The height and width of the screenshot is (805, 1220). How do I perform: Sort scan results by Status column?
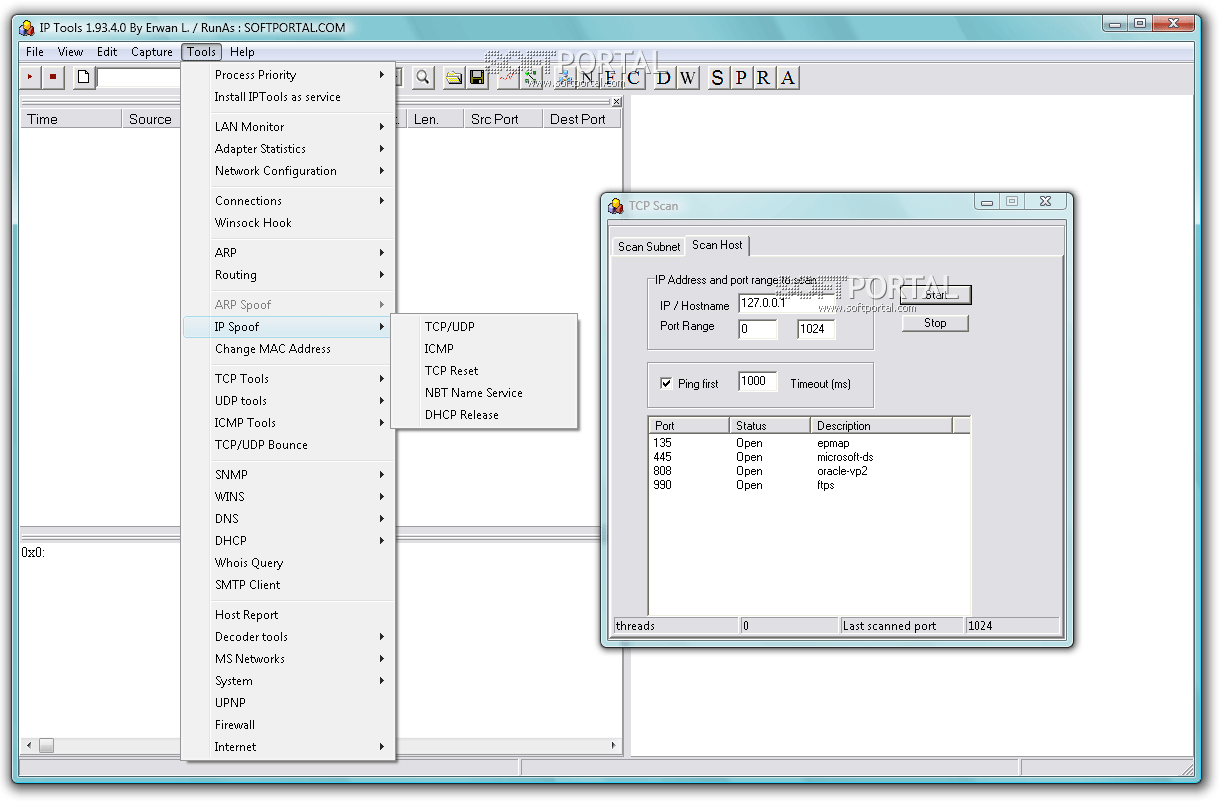770,426
